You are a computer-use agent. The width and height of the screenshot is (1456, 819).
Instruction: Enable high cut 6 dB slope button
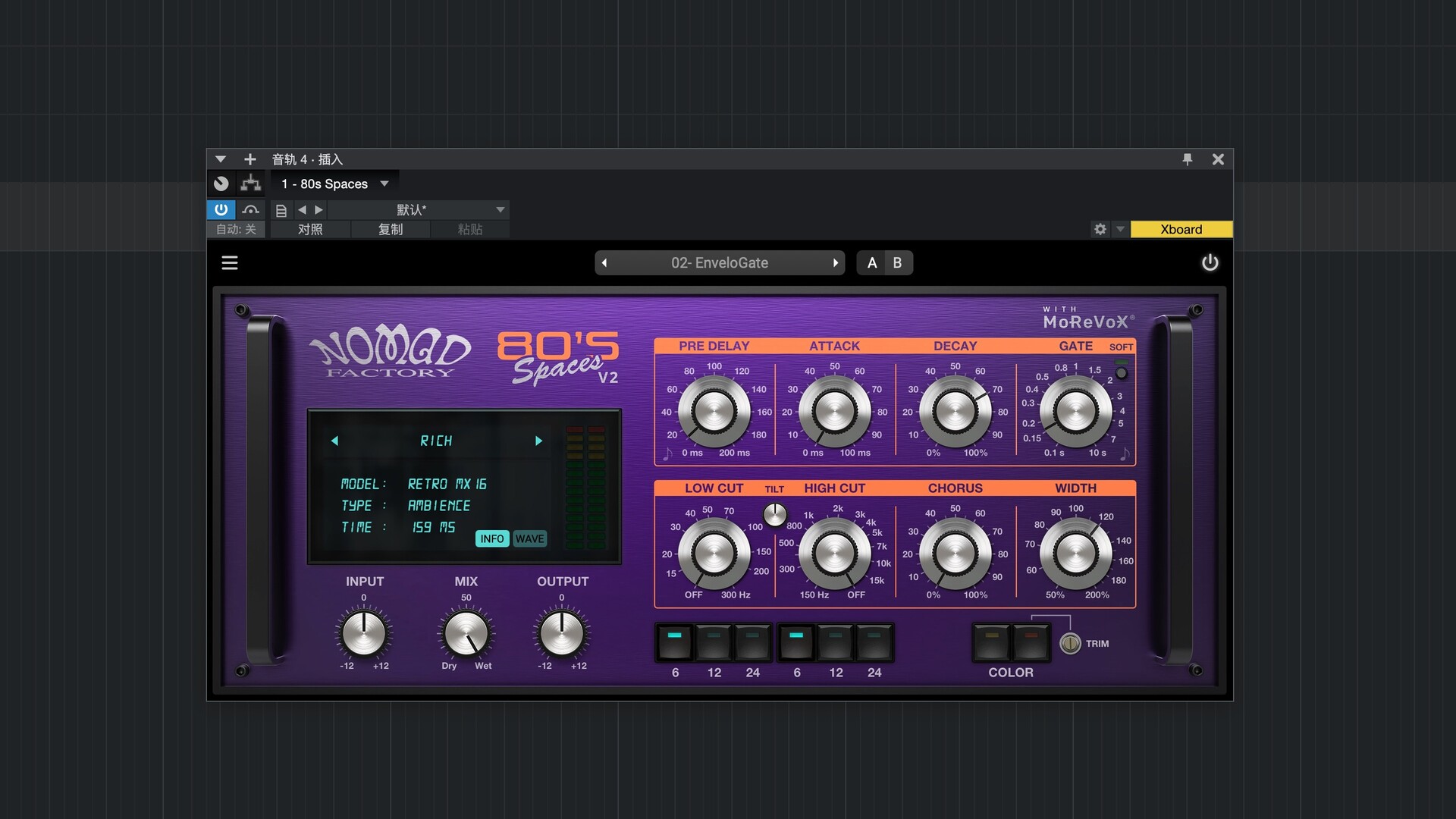click(x=796, y=642)
